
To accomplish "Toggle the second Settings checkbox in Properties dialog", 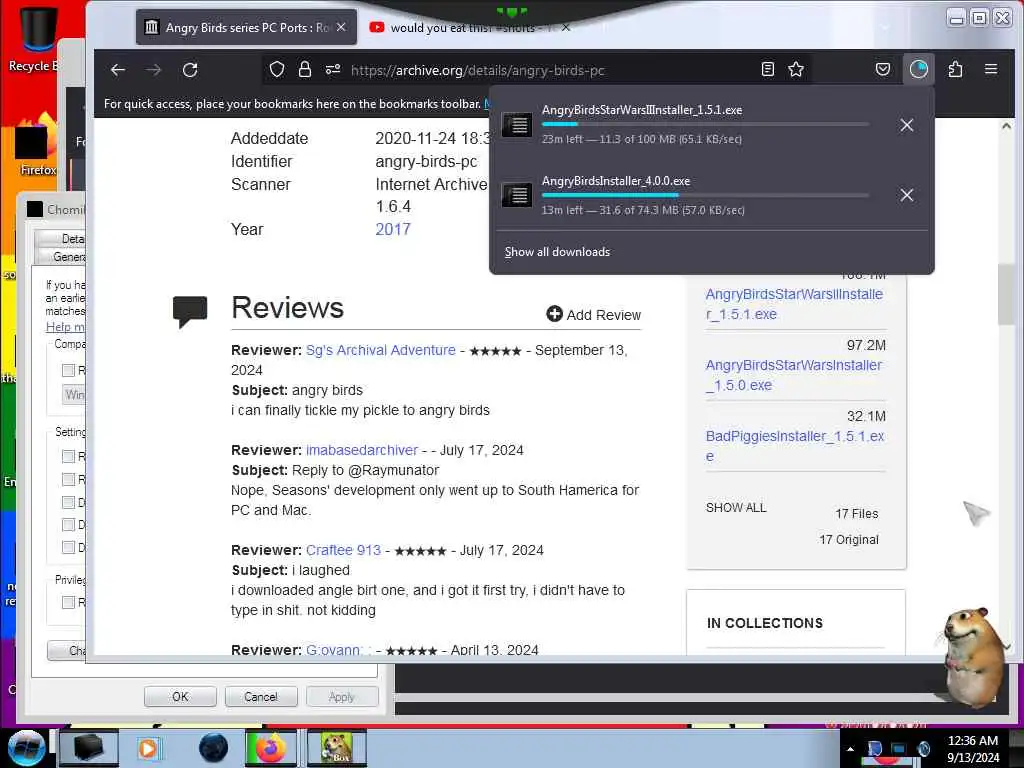I will [68, 479].
